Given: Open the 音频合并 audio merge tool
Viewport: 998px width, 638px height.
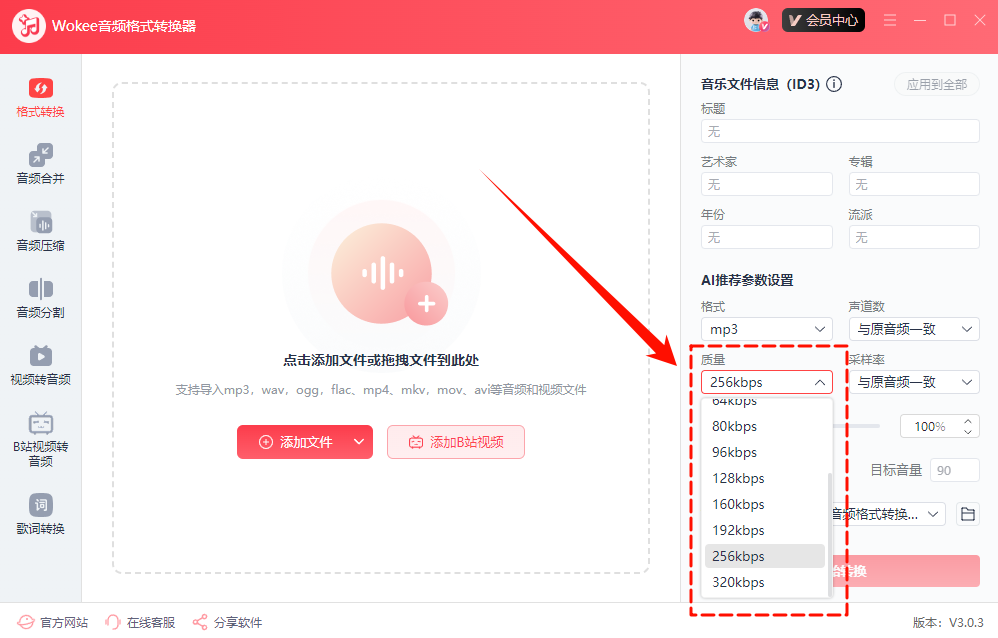Looking at the screenshot, I should pos(40,165).
